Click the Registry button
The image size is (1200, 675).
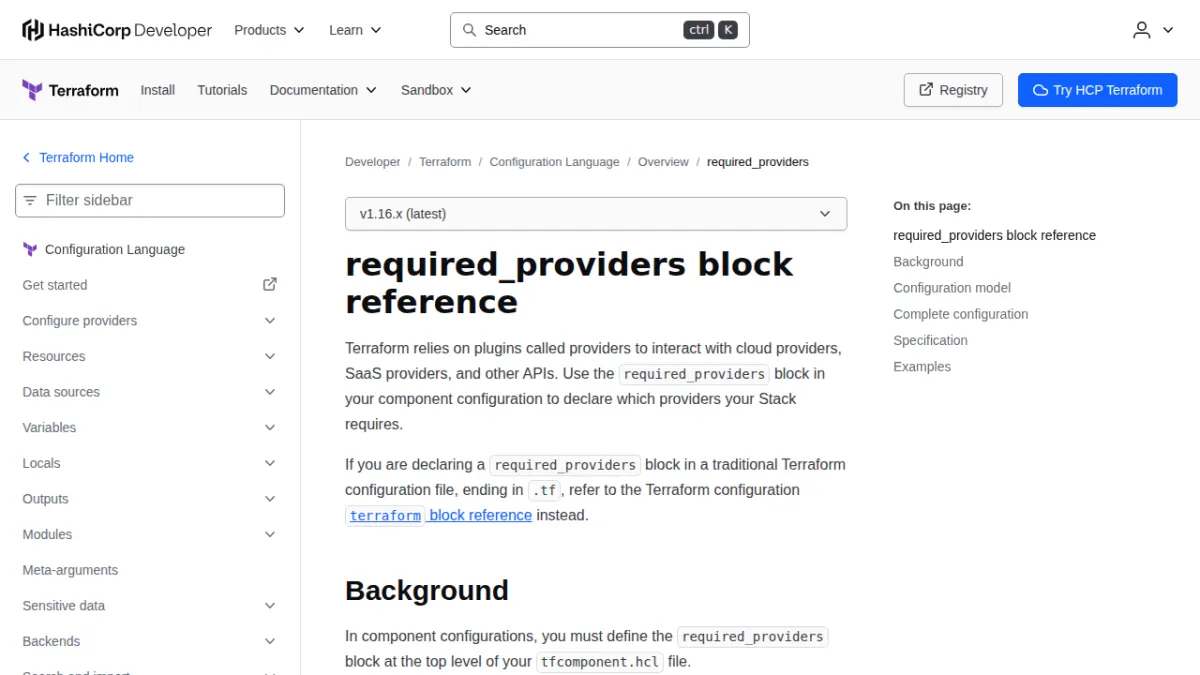click(953, 90)
